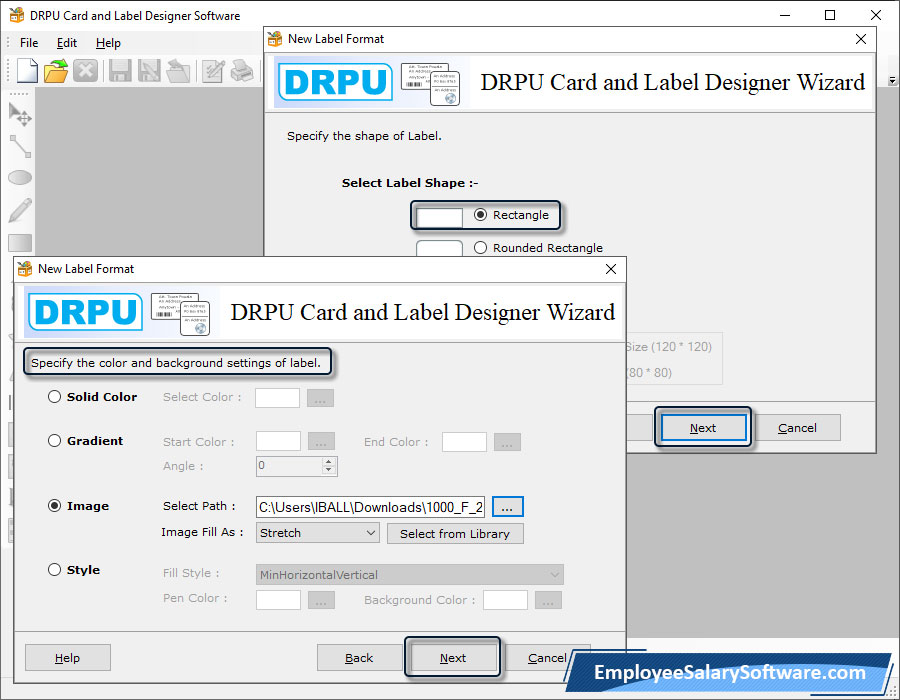The width and height of the screenshot is (900, 700).
Task: Click the export folder toolbar icon
Action: click(x=179, y=71)
